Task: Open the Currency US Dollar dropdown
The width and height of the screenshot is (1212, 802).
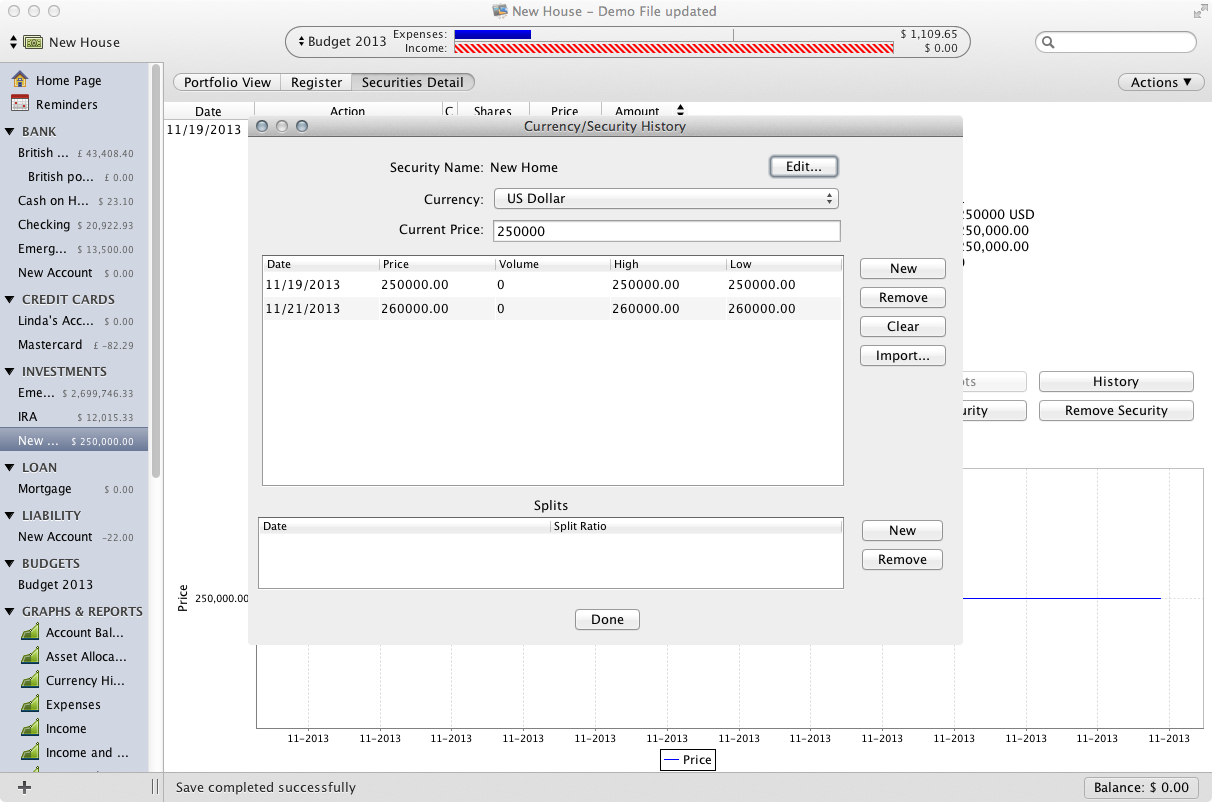Action: (666, 199)
